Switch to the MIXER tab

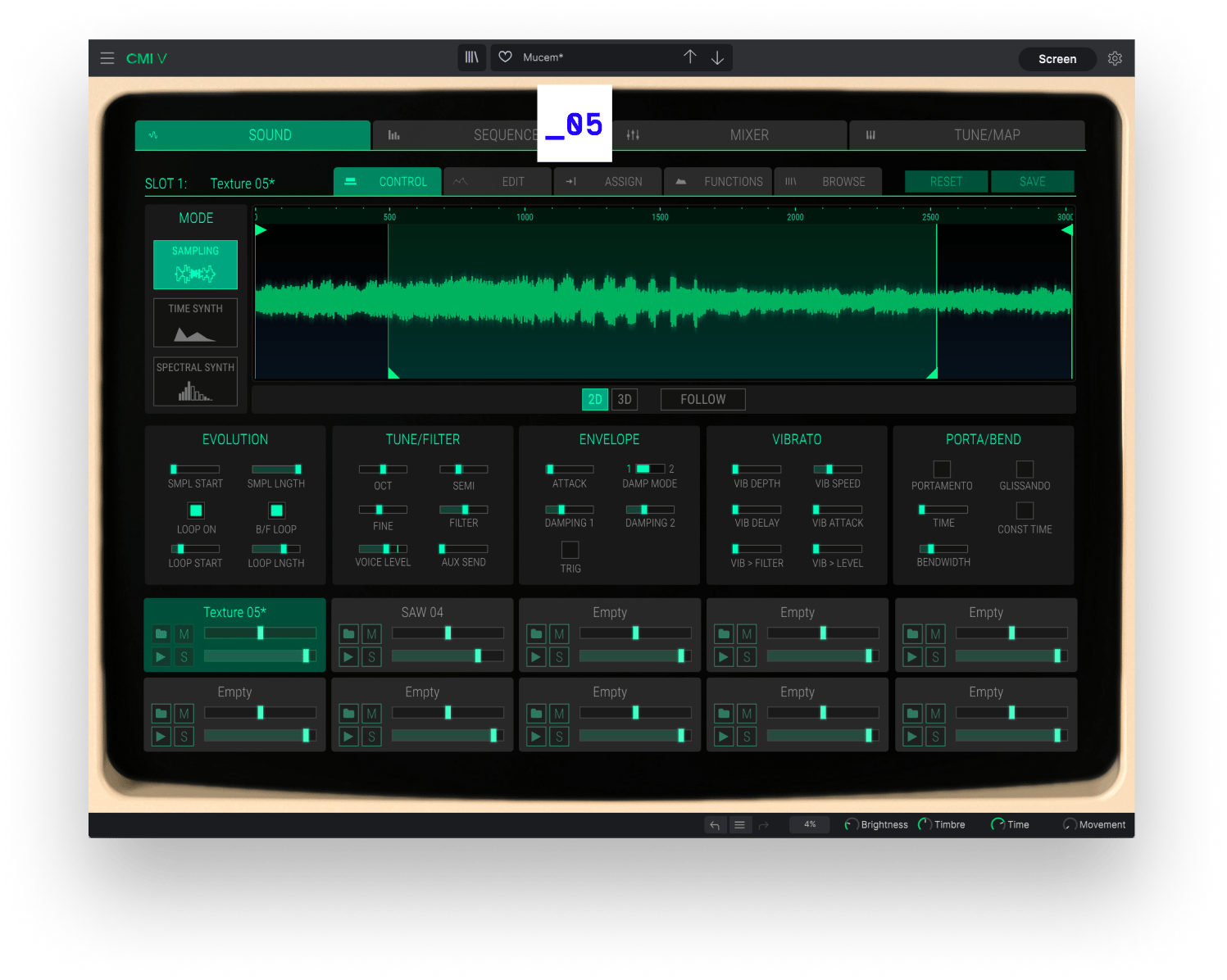point(729,135)
